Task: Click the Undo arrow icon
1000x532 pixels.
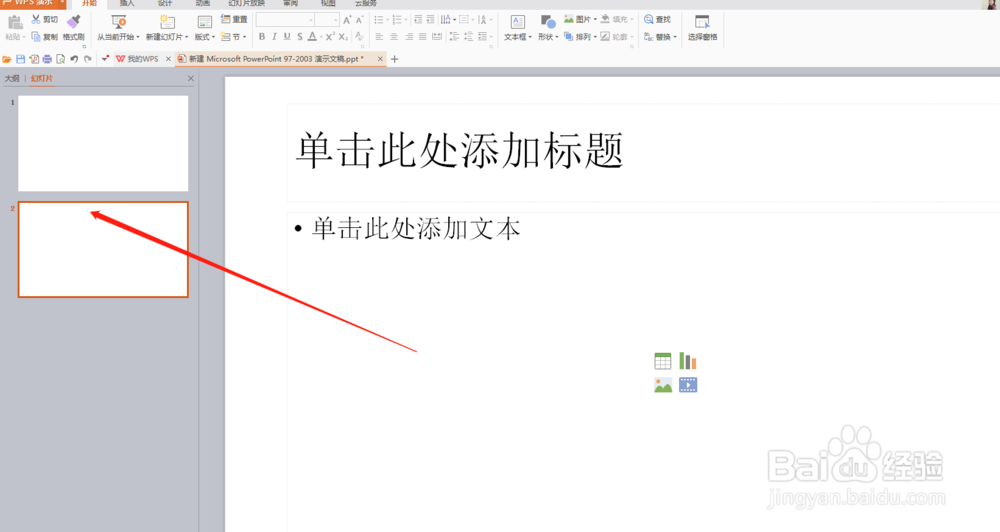Action: pos(74,59)
